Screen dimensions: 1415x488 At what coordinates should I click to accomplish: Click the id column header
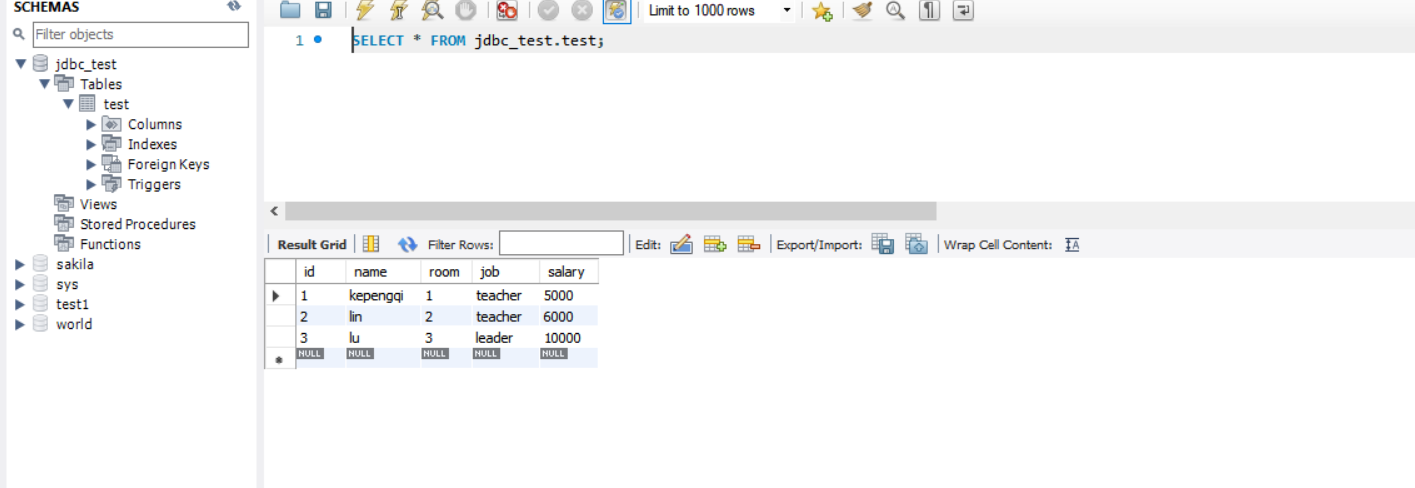click(x=320, y=271)
